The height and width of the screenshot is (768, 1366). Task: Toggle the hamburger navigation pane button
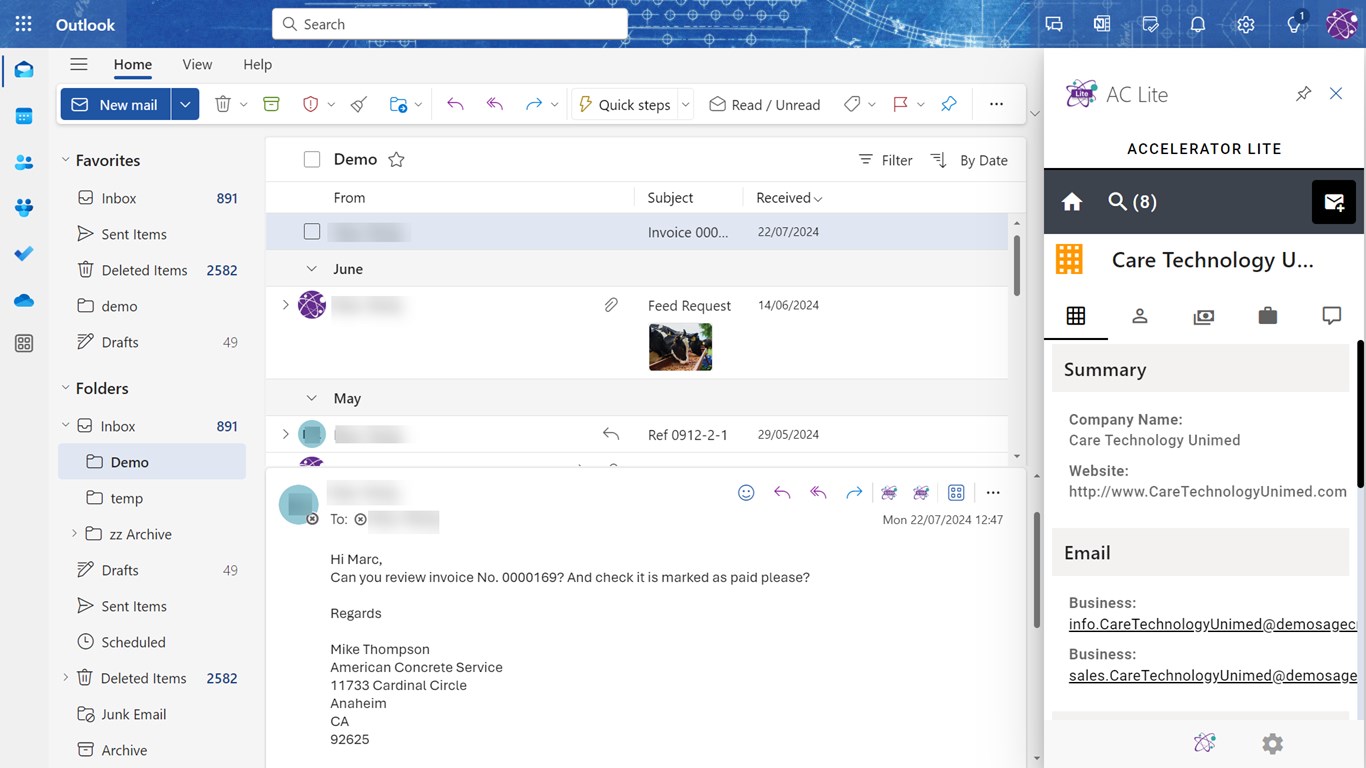(x=79, y=64)
